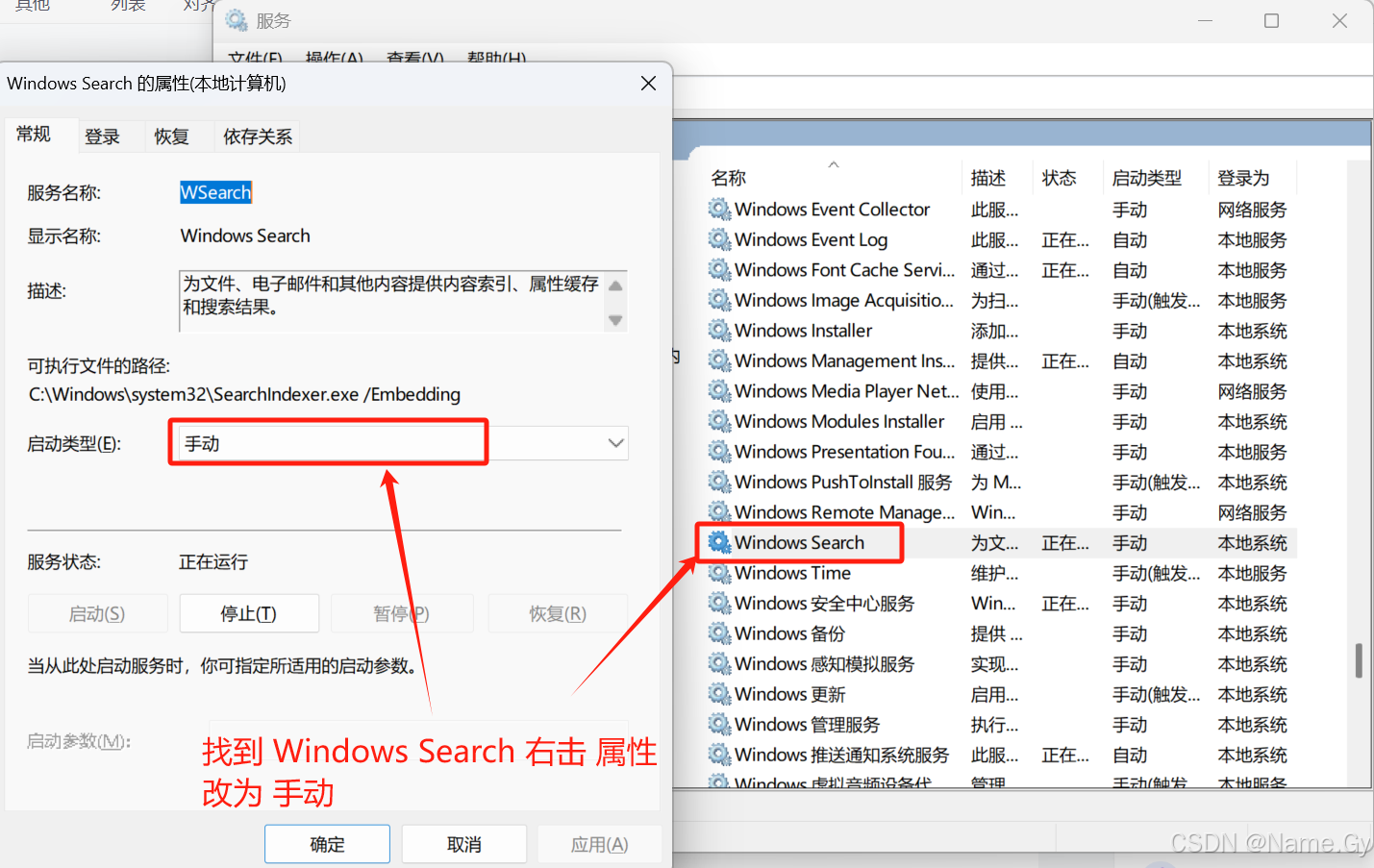The width and height of the screenshot is (1374, 868).
Task: Click description box scroll-down arrow
Action: pyautogui.click(x=616, y=320)
